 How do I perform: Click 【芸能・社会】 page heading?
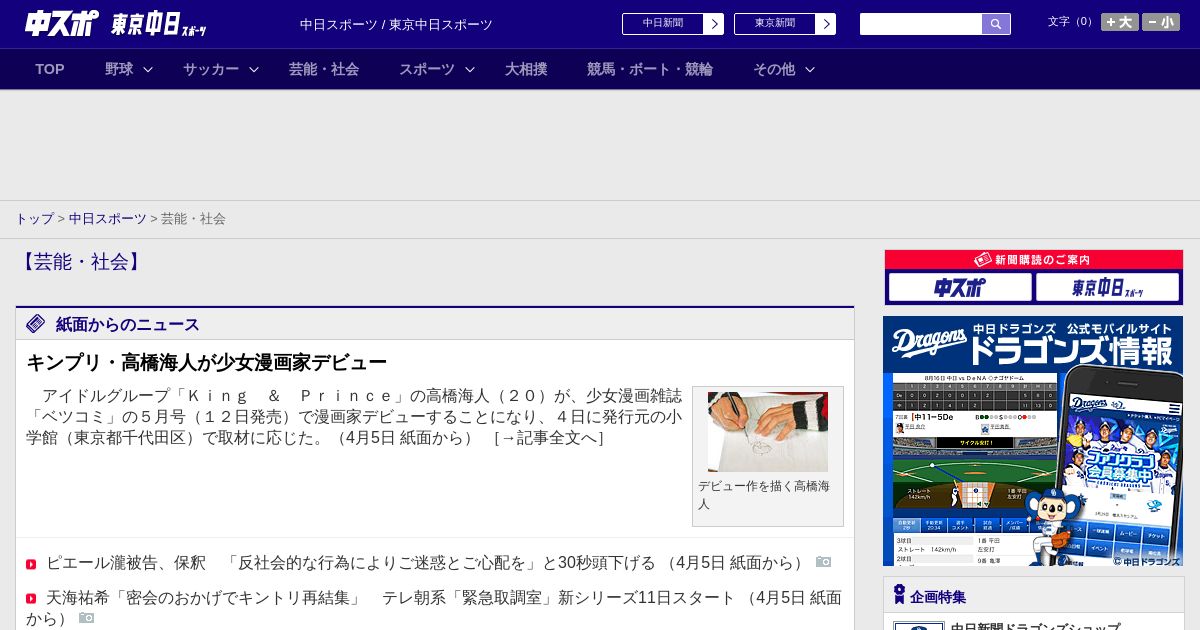81,262
